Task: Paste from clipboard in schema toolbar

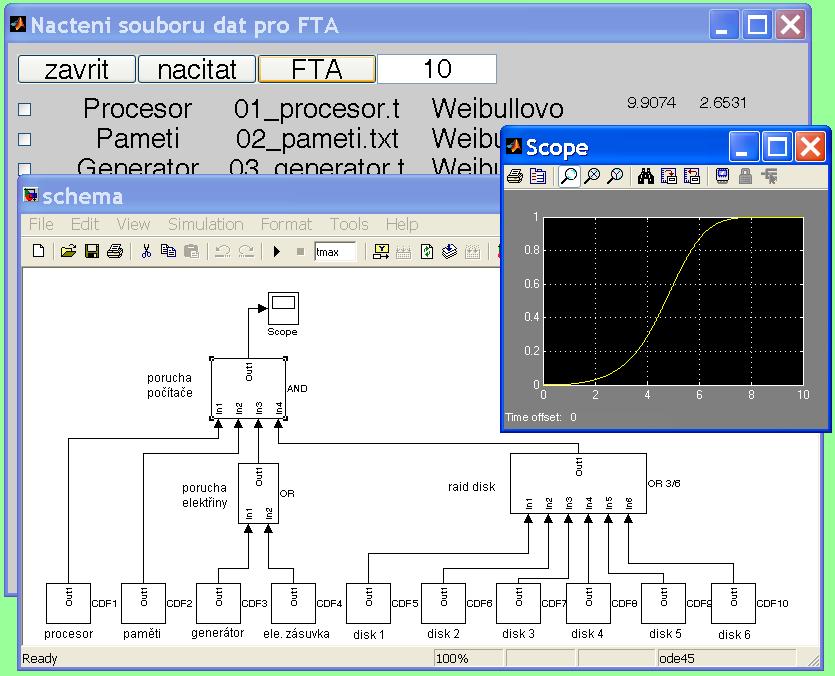Action: point(191,251)
